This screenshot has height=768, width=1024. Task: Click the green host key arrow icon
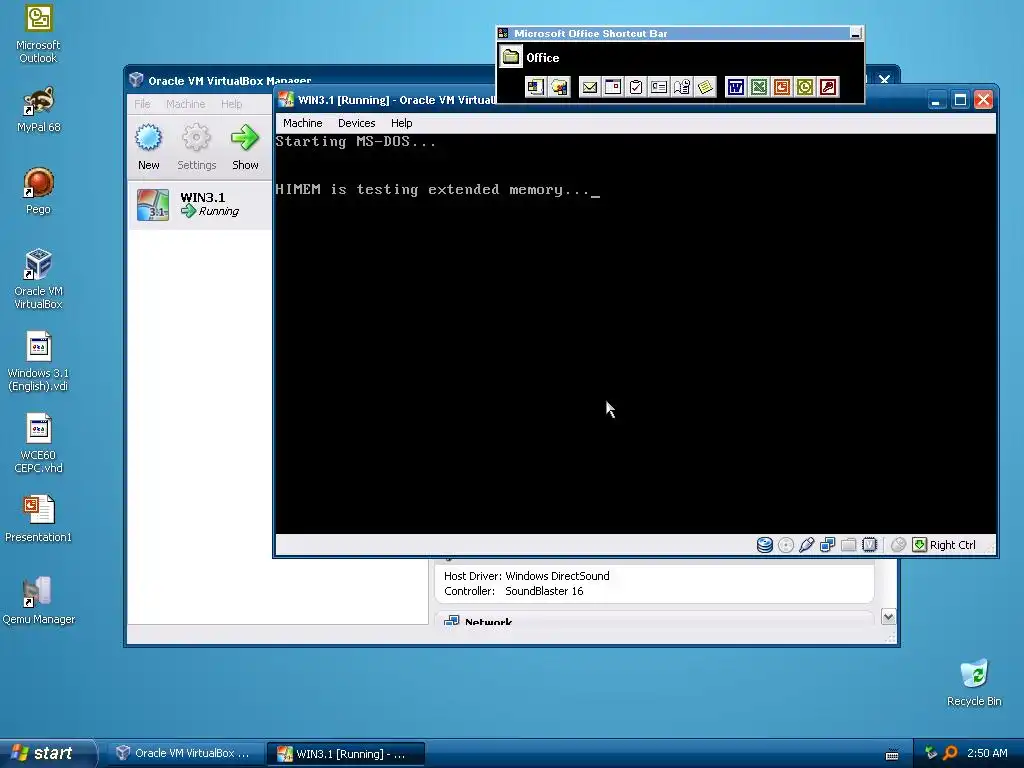pyautogui.click(x=920, y=545)
